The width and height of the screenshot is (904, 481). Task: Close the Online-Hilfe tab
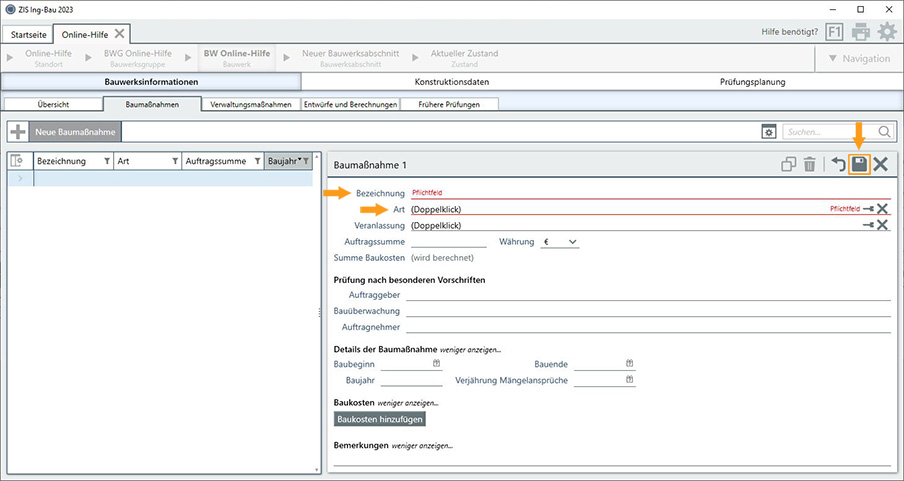[x=119, y=33]
